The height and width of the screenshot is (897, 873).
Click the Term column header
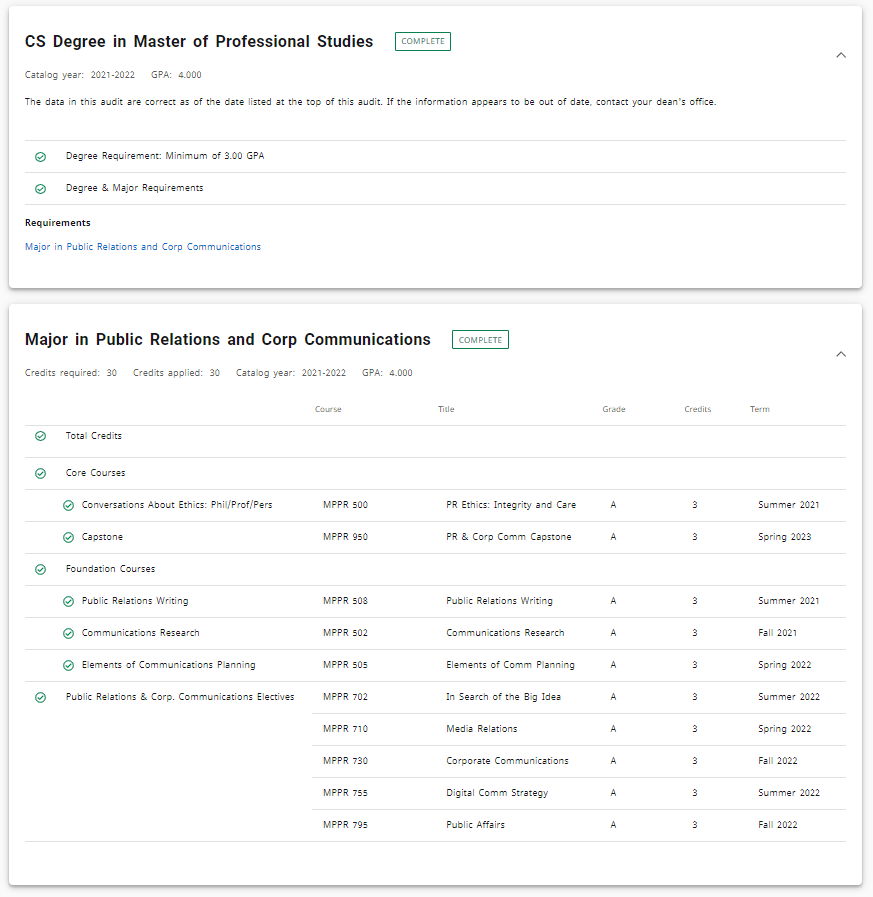coord(760,409)
